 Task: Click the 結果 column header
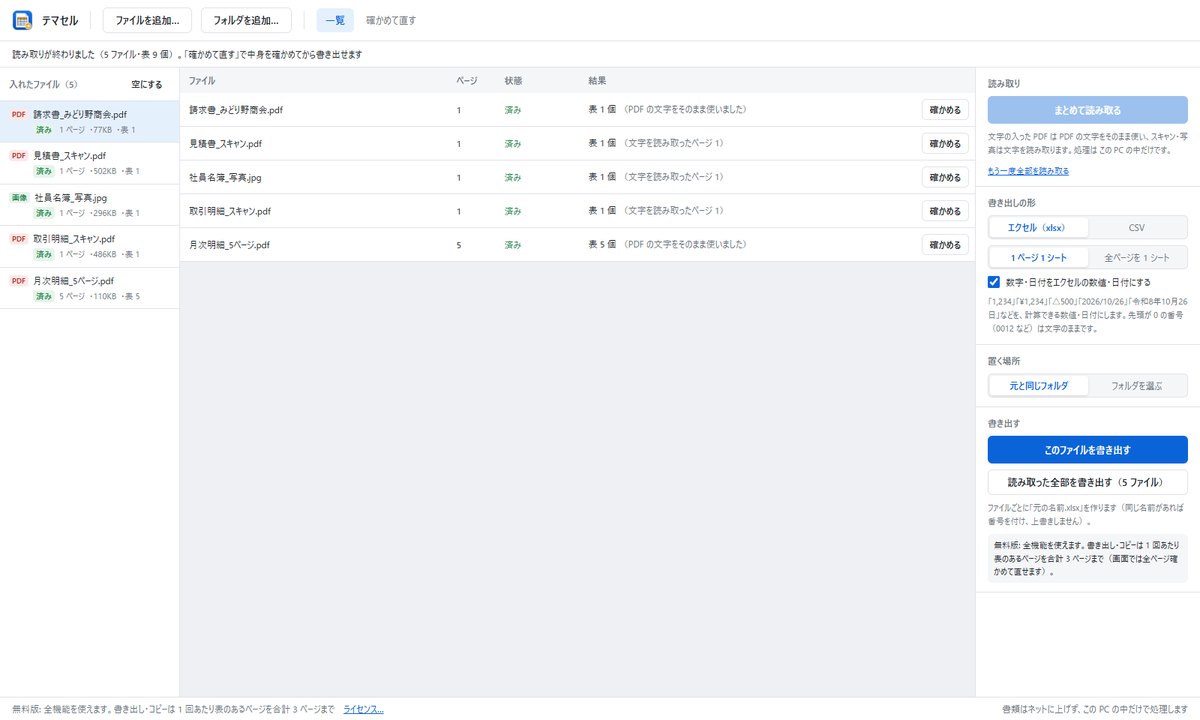(598, 80)
